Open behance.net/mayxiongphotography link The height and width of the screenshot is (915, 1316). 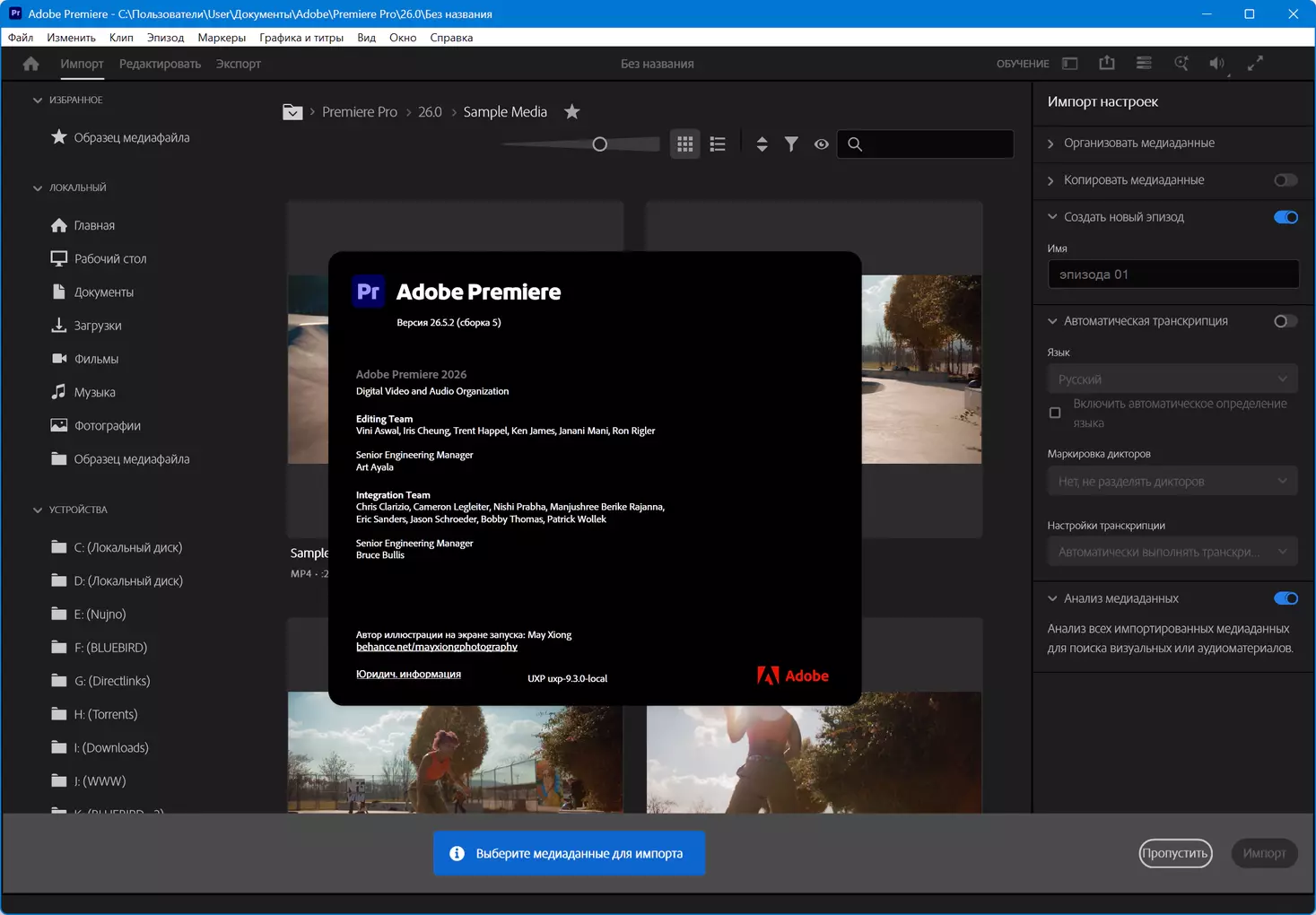437,647
